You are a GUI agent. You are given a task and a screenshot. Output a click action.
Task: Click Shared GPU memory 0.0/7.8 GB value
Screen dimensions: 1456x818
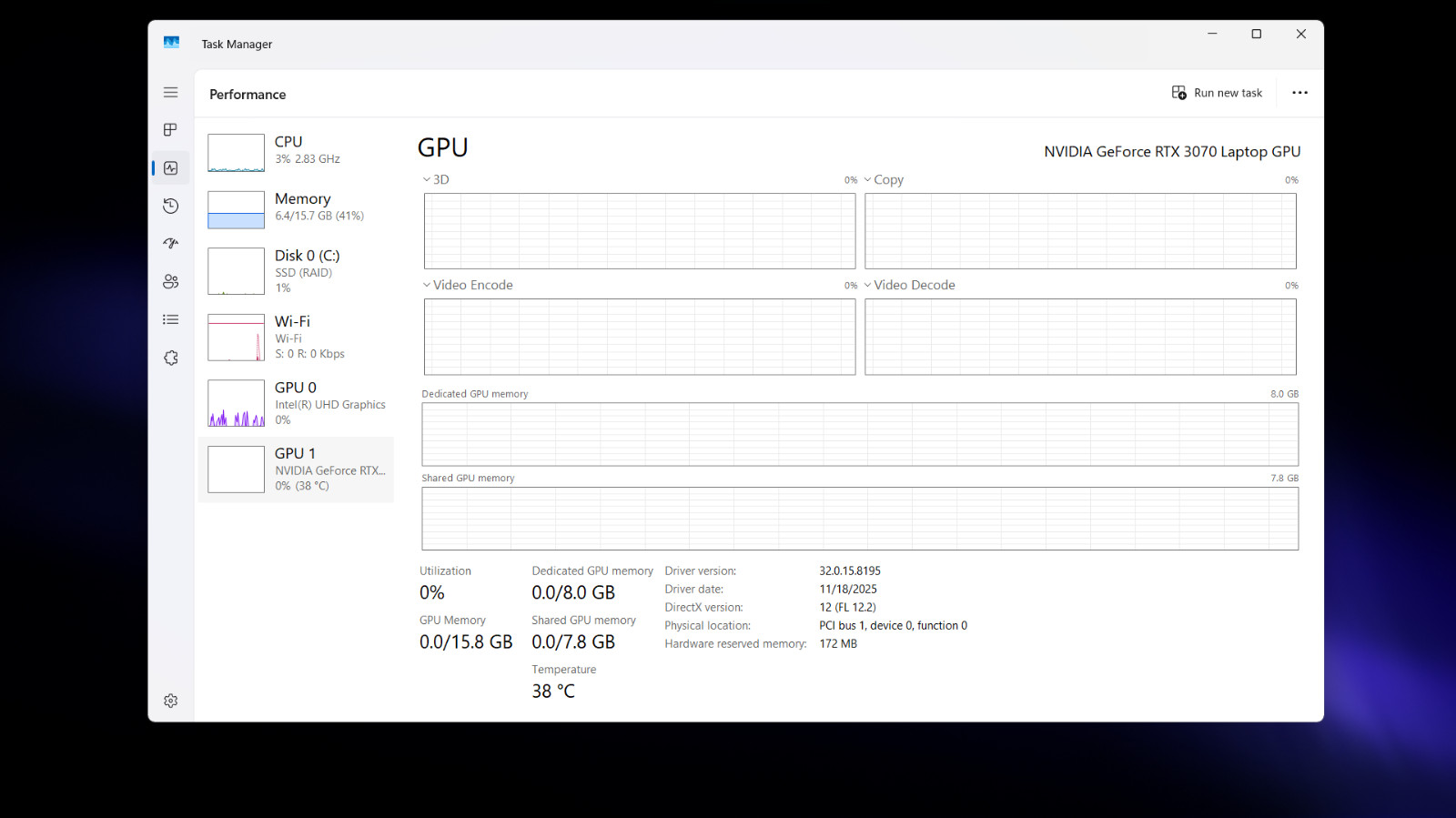click(x=573, y=642)
